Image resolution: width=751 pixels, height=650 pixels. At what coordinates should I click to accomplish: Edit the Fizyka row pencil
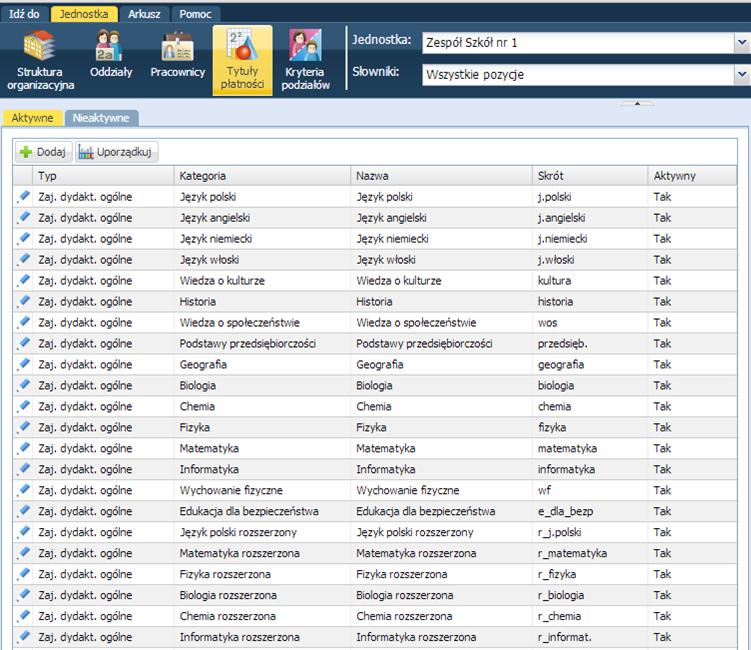23,427
